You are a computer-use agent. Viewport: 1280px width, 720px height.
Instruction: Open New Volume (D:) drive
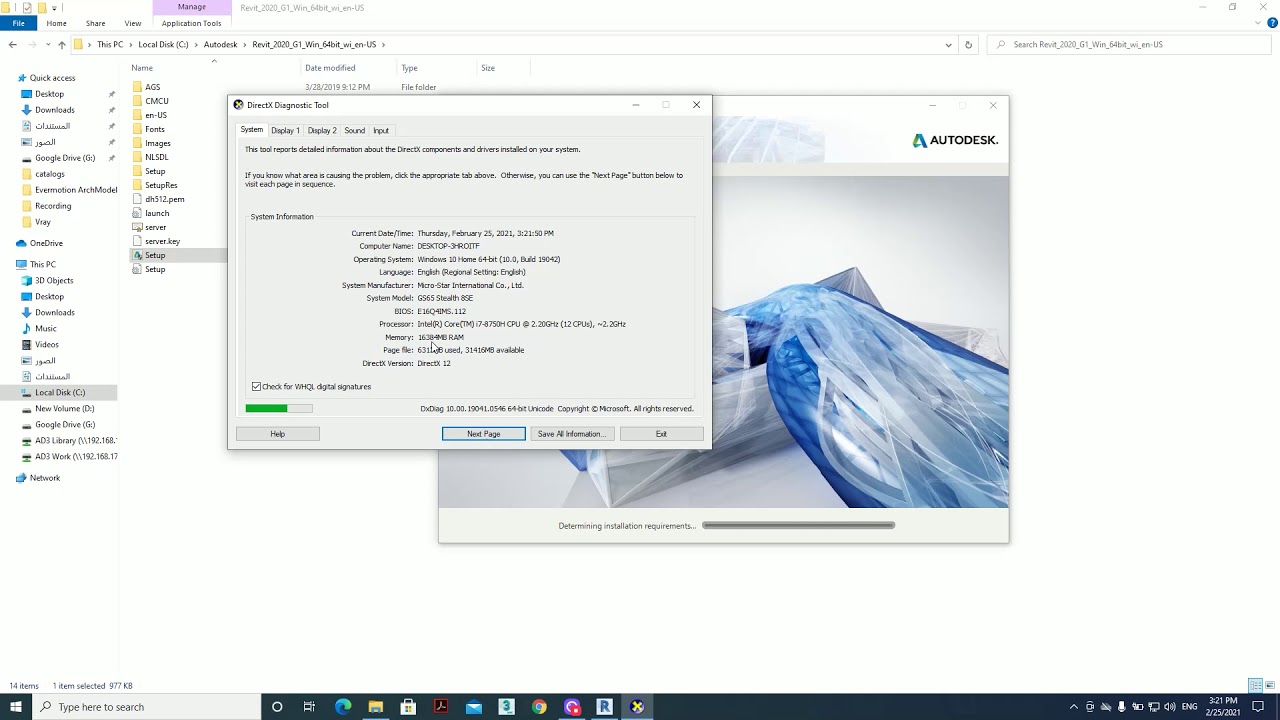(x=64, y=408)
